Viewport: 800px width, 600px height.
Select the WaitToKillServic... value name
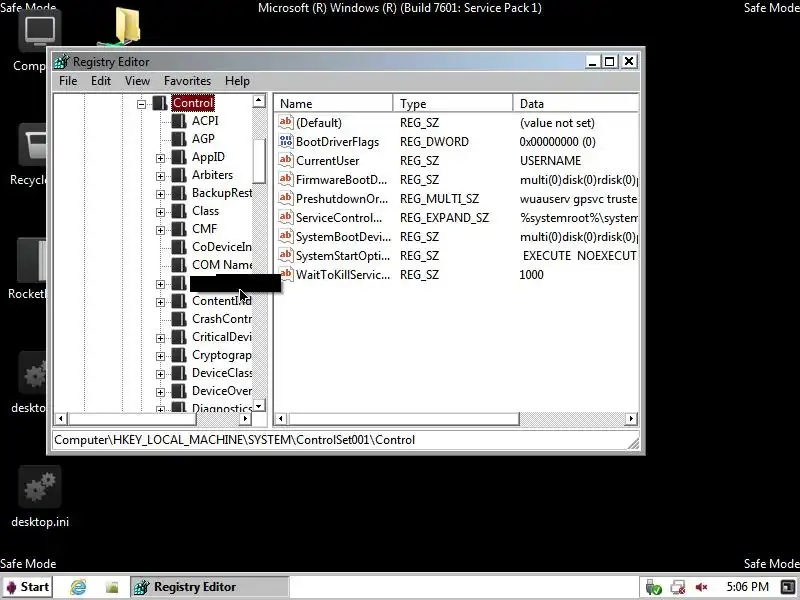(x=343, y=274)
